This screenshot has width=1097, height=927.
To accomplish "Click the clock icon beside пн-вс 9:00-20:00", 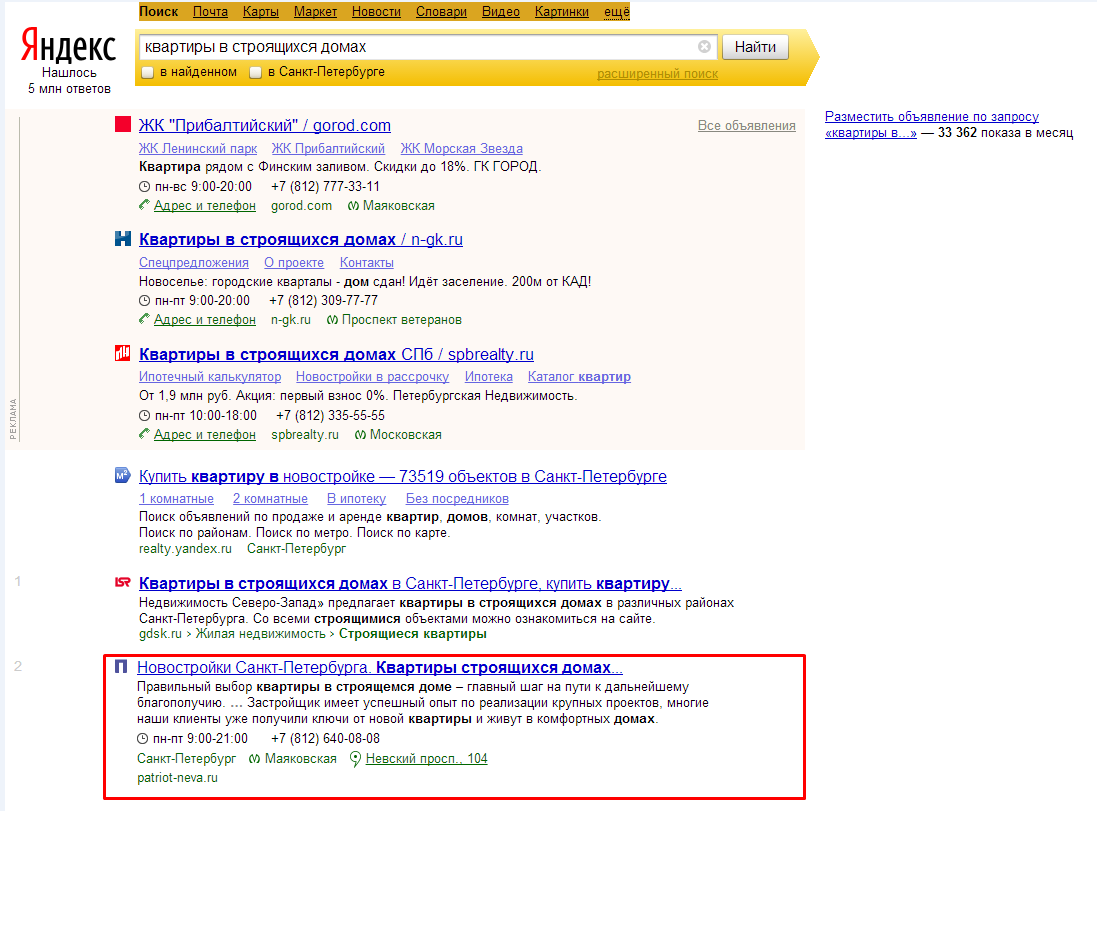I will [144, 187].
